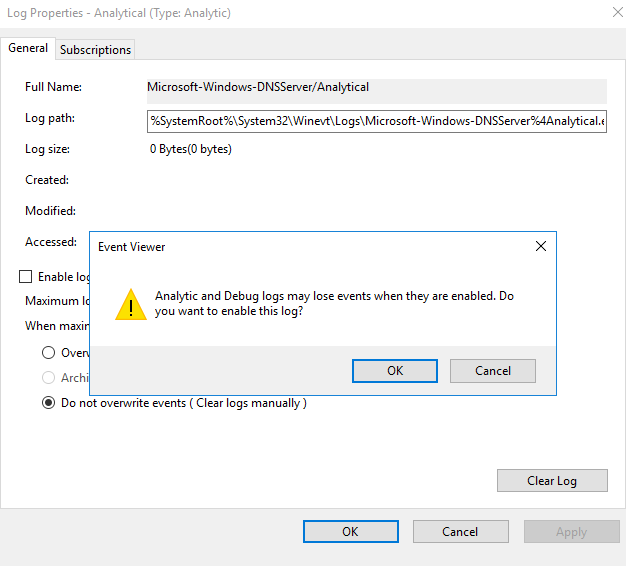Screen dimensions: 626x566
Task: Click OK in Log Properties window
Action: (x=351, y=532)
